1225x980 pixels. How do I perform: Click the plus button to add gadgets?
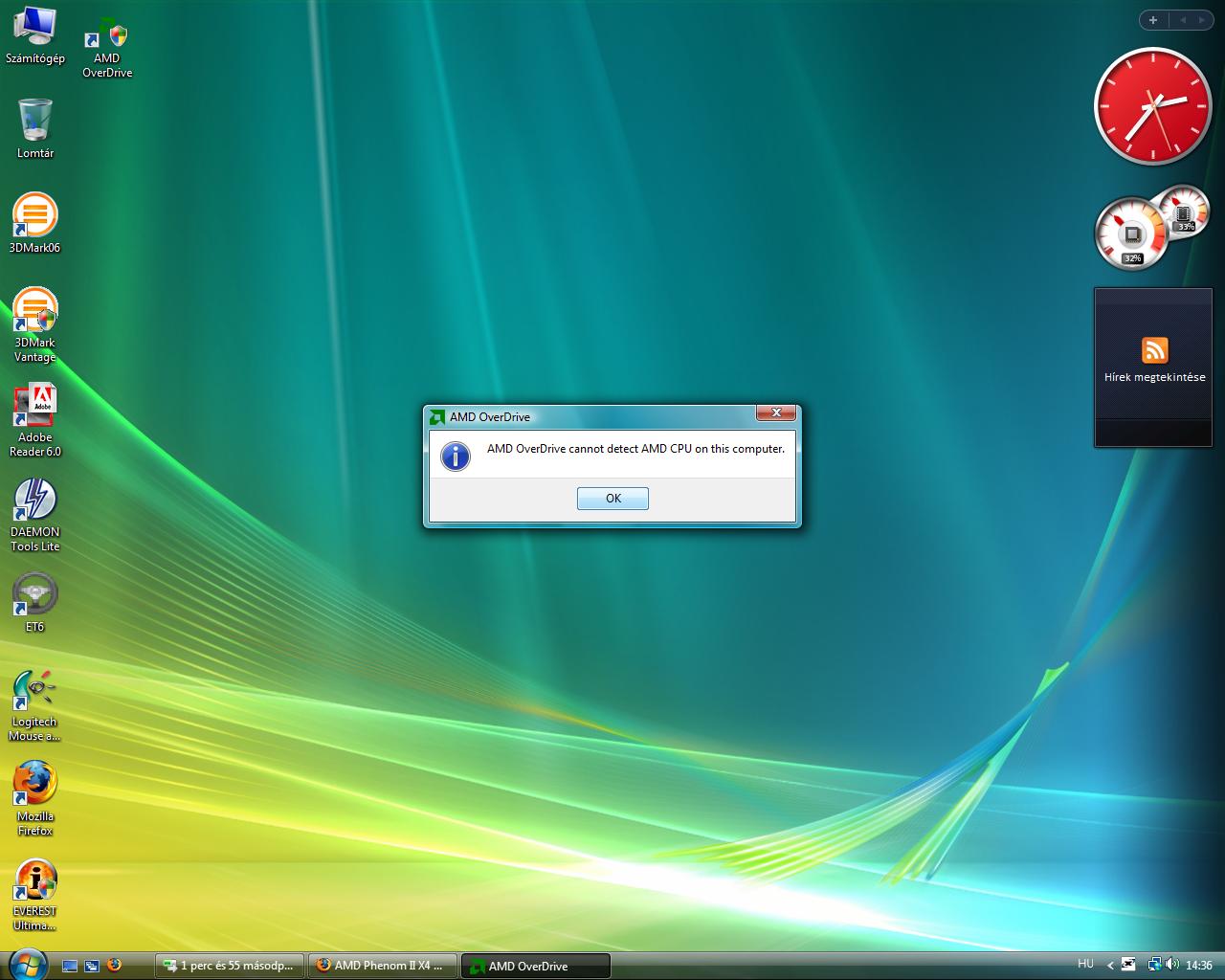(x=1153, y=20)
